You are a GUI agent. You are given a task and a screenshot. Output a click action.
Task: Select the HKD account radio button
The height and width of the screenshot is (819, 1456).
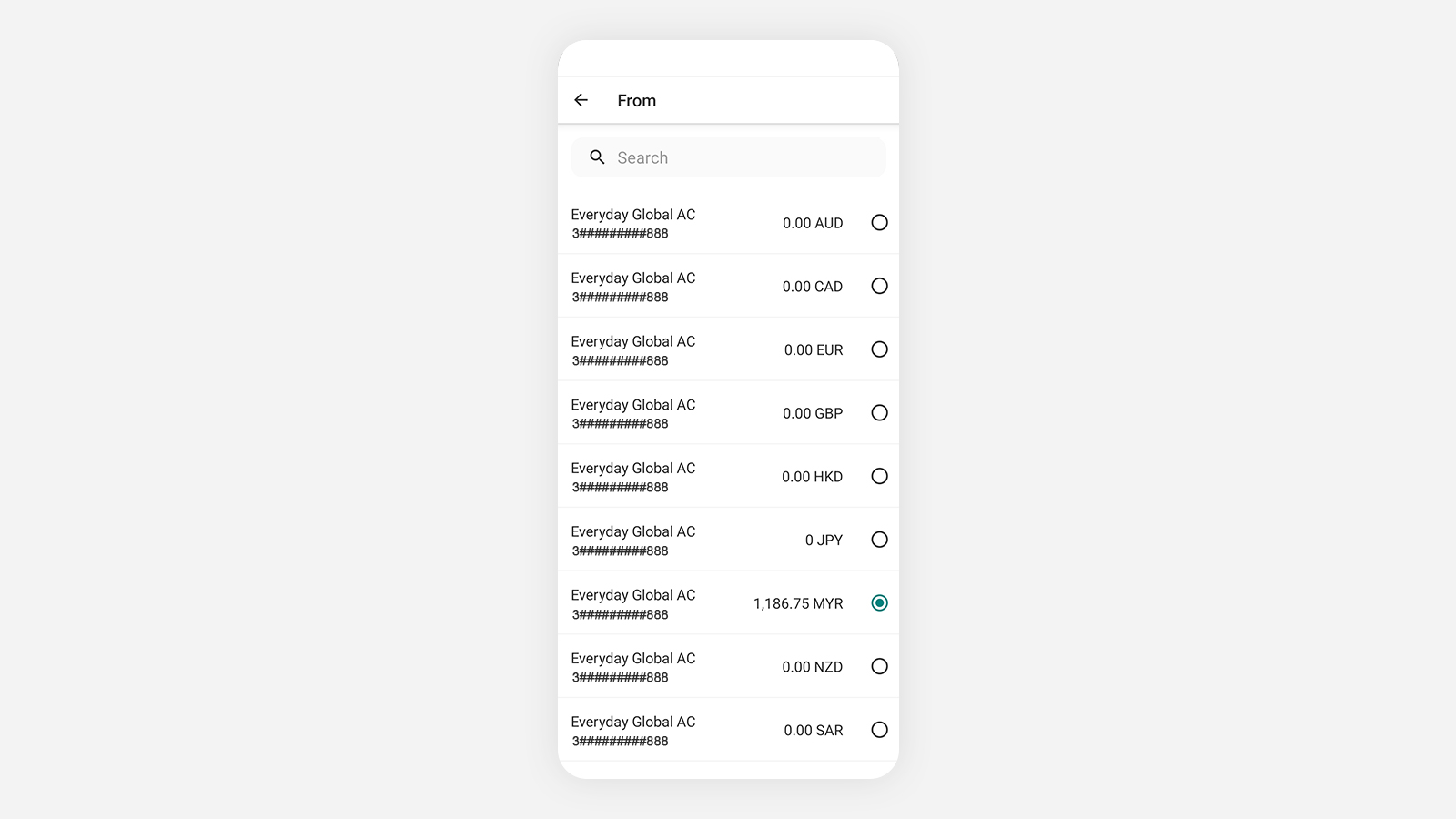879,476
